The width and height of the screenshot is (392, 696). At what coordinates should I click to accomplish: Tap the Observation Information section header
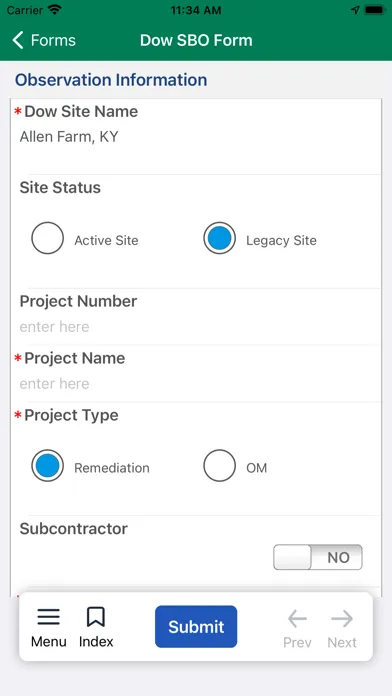[111, 80]
